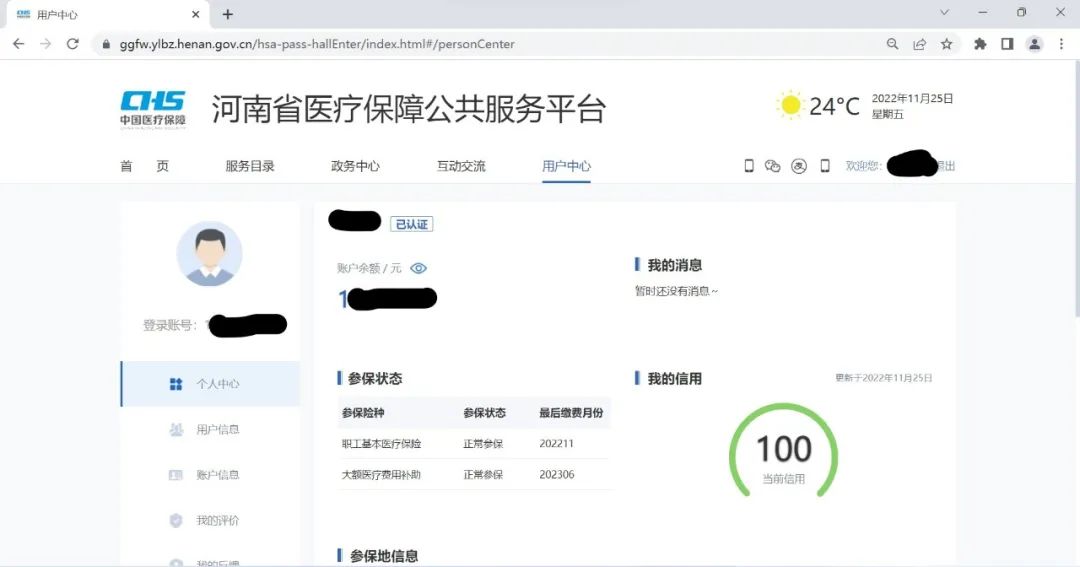Screen dimensions: 1080x567
Task: Open the 政务中心 navigation item
Action: coord(355,166)
